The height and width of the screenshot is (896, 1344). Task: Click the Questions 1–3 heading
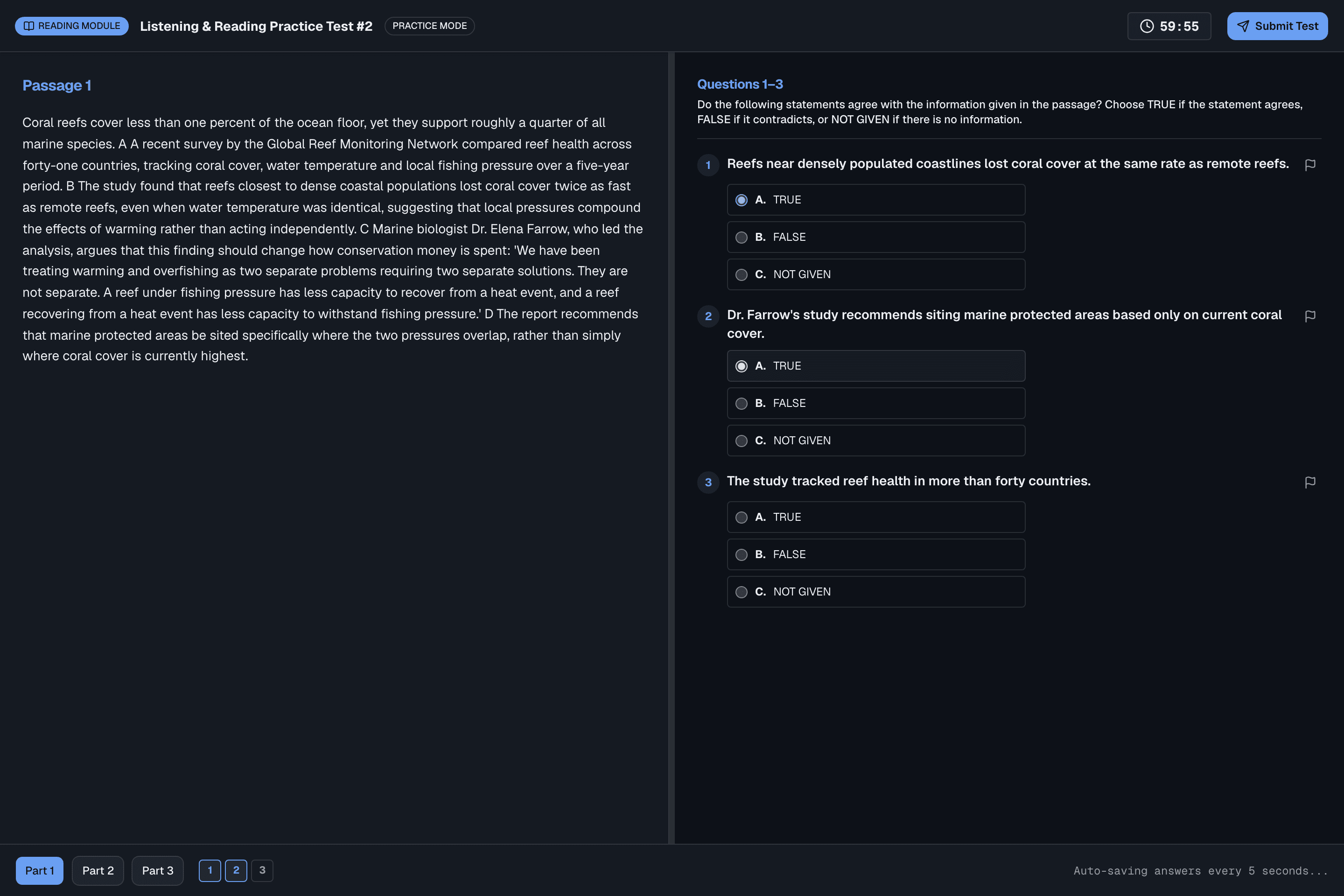point(740,84)
